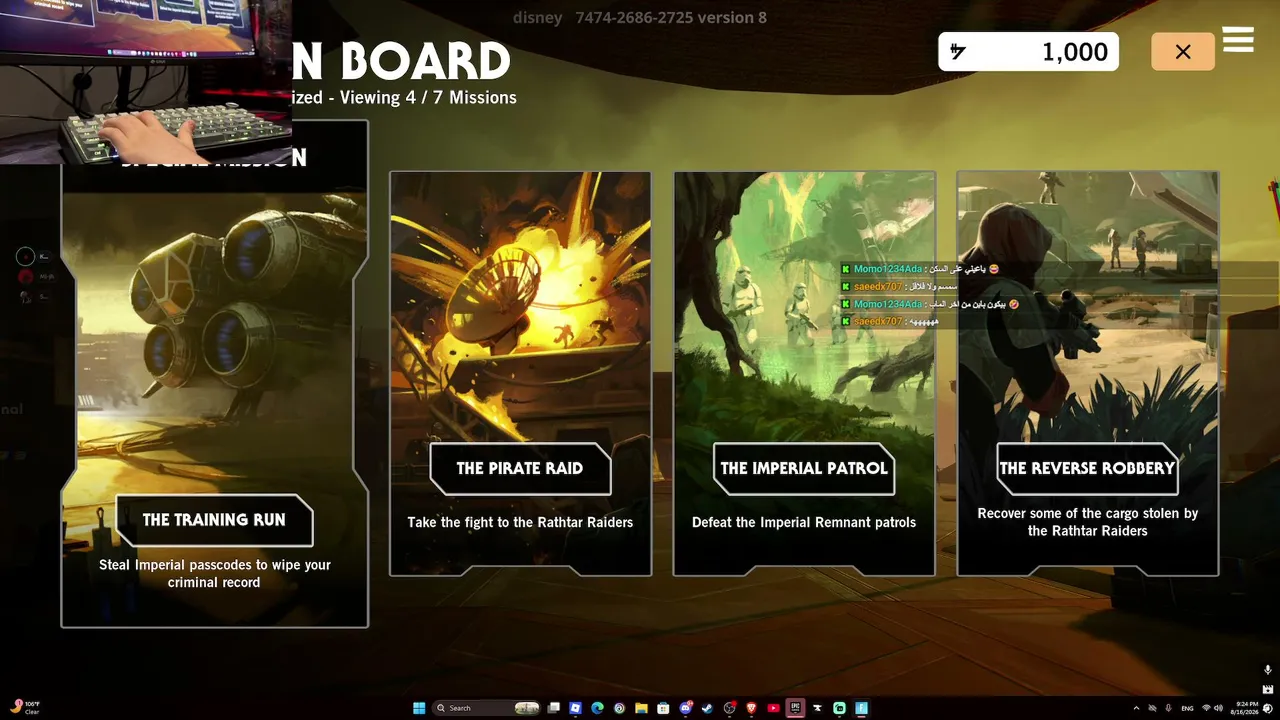
Task: Open the circular ring app in the taskbar
Action: point(620,708)
